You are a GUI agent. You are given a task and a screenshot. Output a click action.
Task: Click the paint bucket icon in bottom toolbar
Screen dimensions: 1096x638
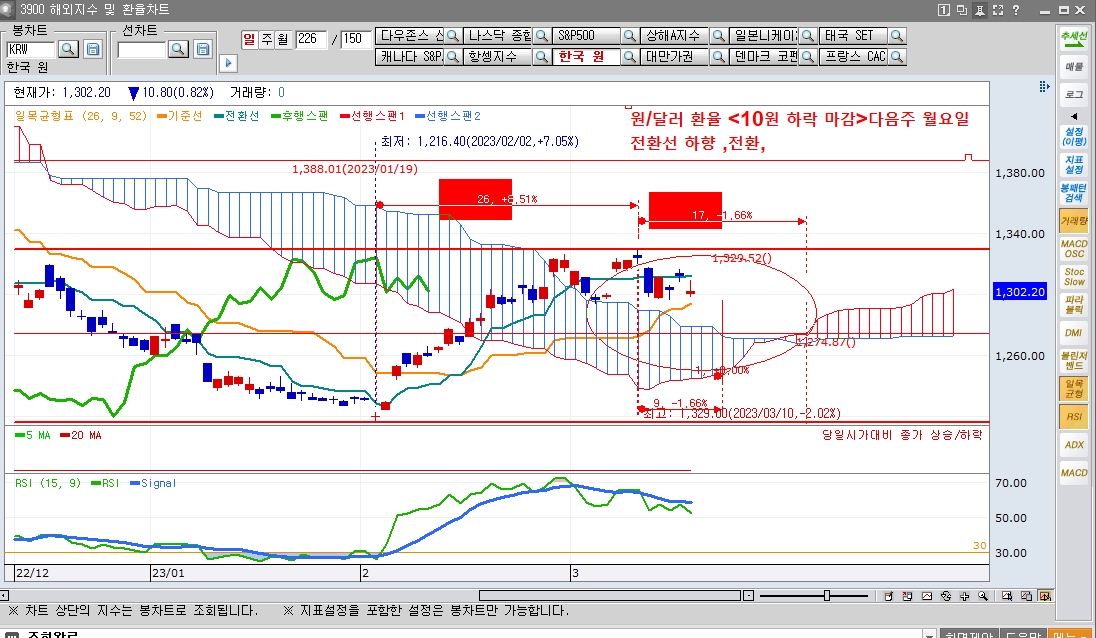tap(888, 596)
